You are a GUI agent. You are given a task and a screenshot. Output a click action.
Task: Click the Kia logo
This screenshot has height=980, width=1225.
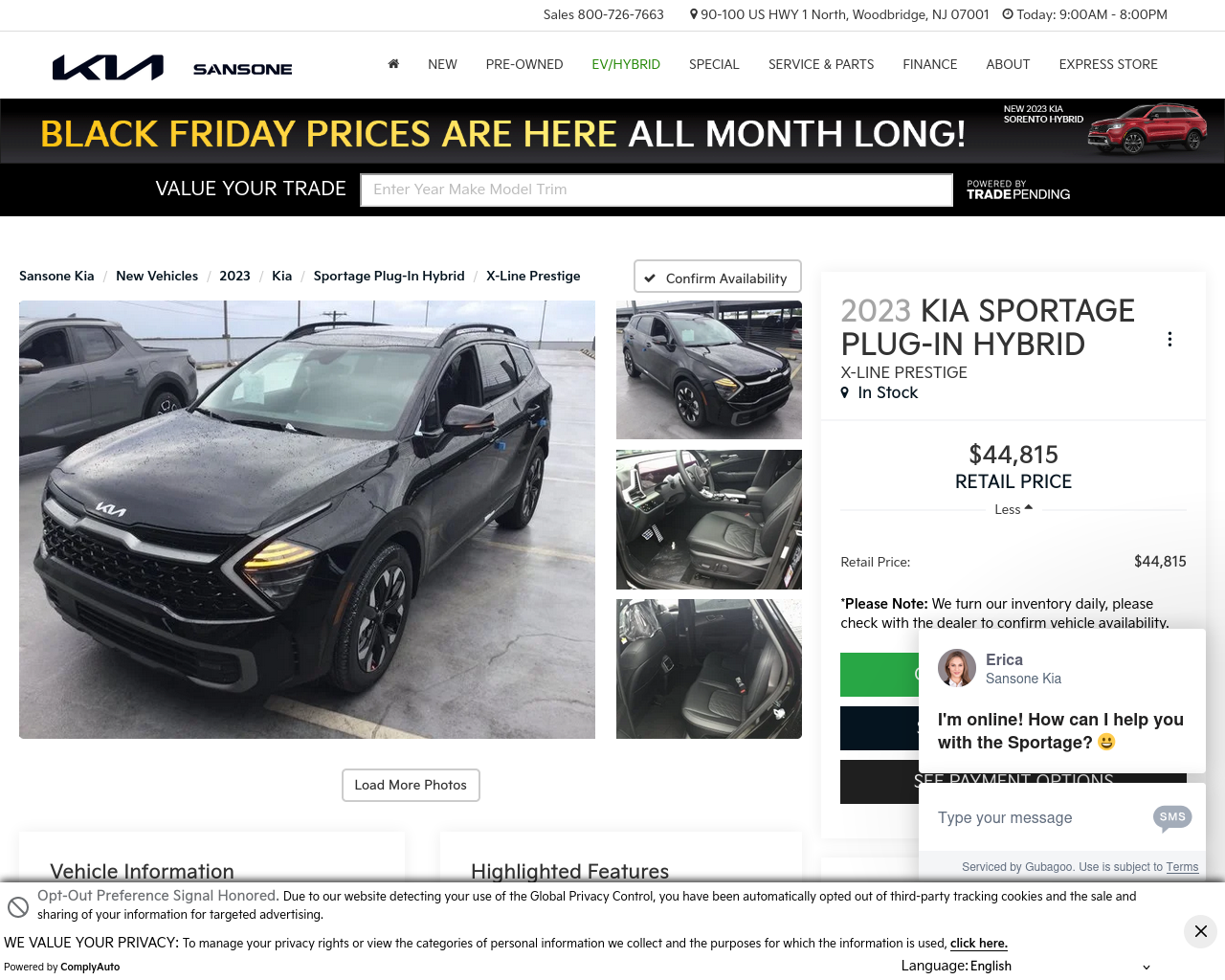108,67
